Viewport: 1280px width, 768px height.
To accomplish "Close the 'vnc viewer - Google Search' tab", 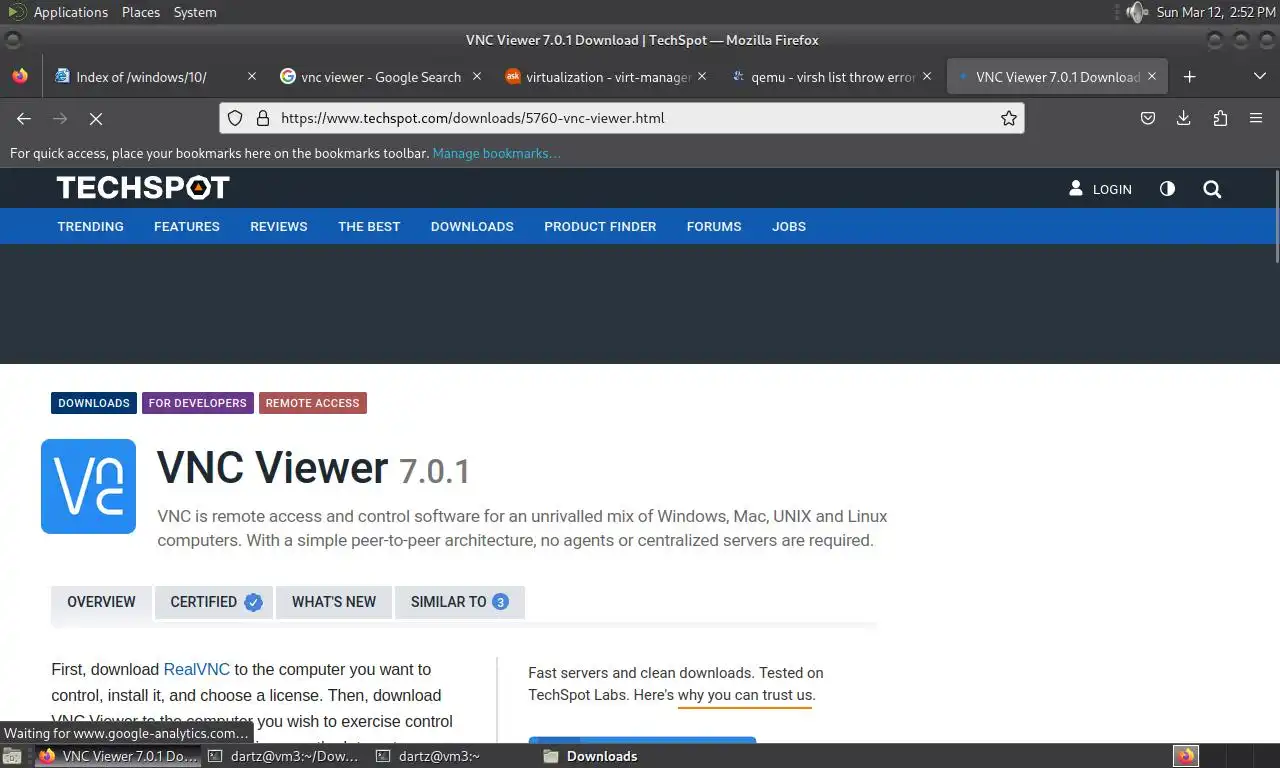I will pos(477,76).
